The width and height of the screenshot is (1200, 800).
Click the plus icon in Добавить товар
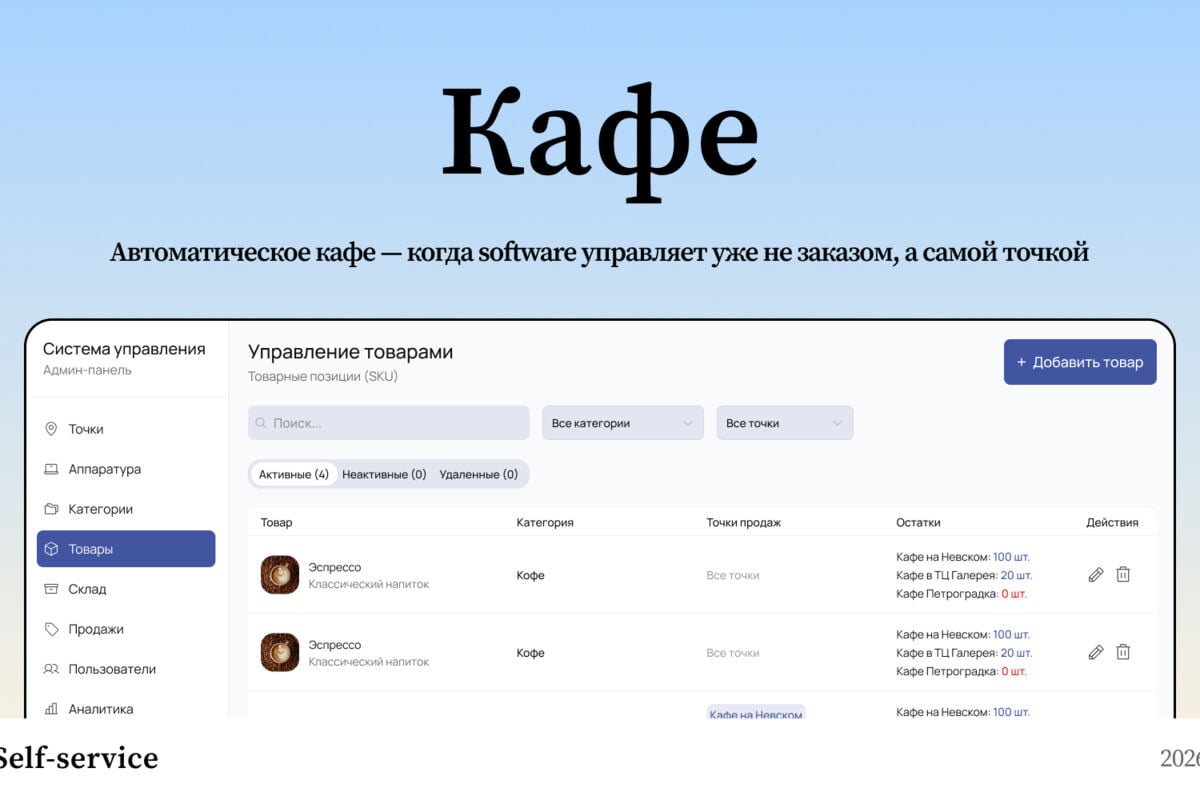[1021, 362]
